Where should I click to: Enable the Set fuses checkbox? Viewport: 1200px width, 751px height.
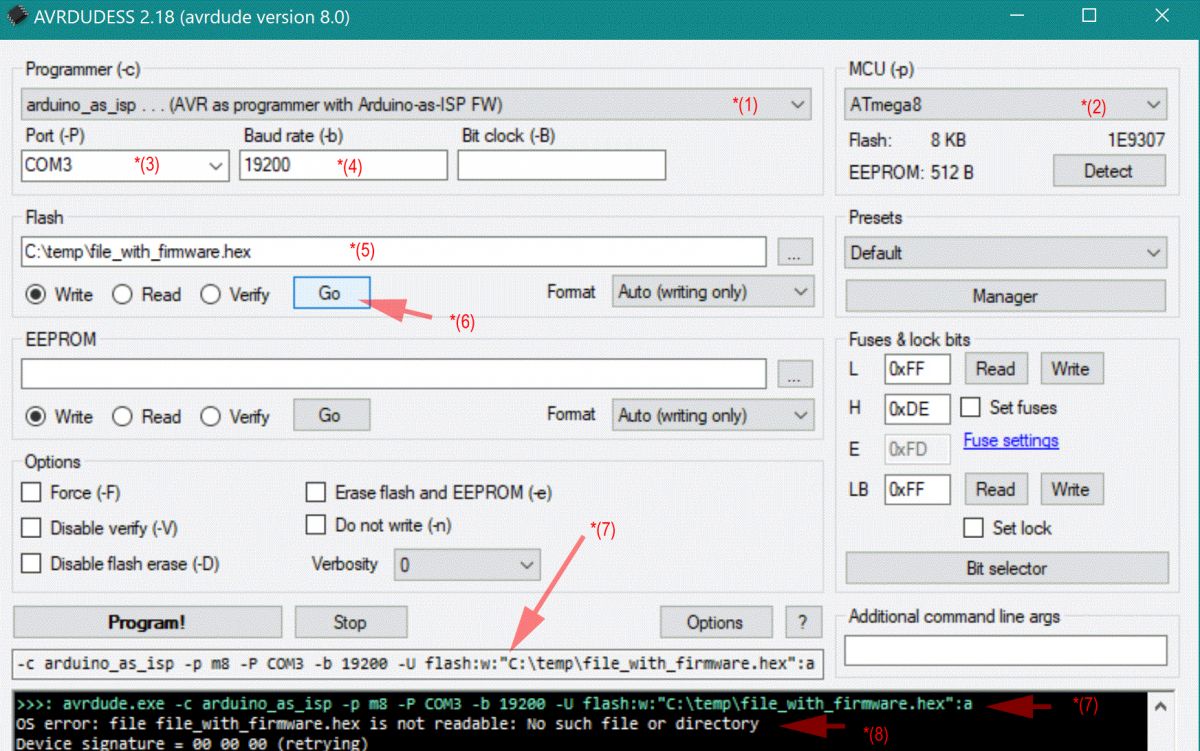(x=971, y=407)
